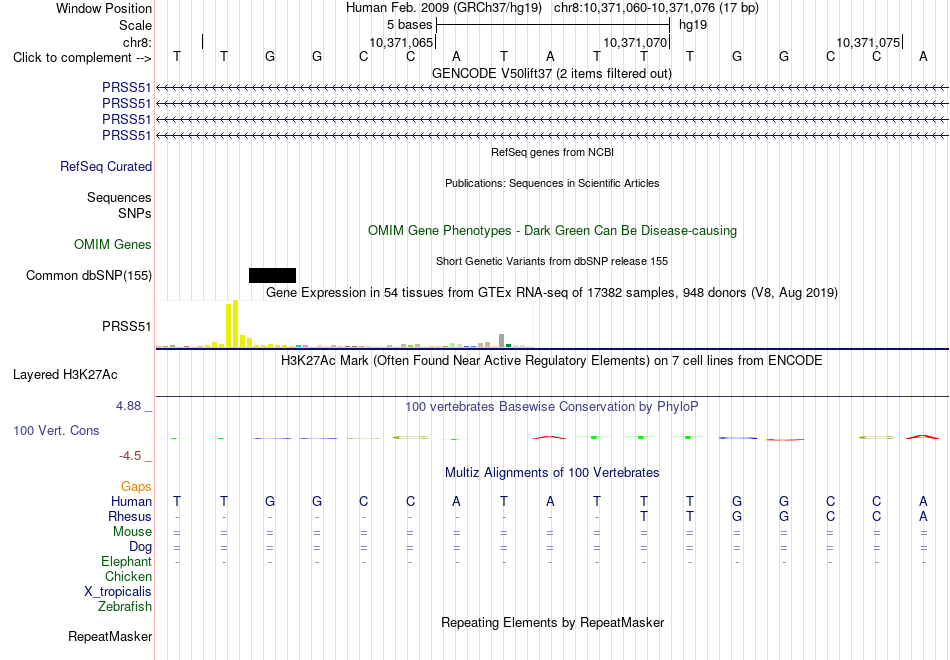Click the Chicken species label

click(128, 577)
